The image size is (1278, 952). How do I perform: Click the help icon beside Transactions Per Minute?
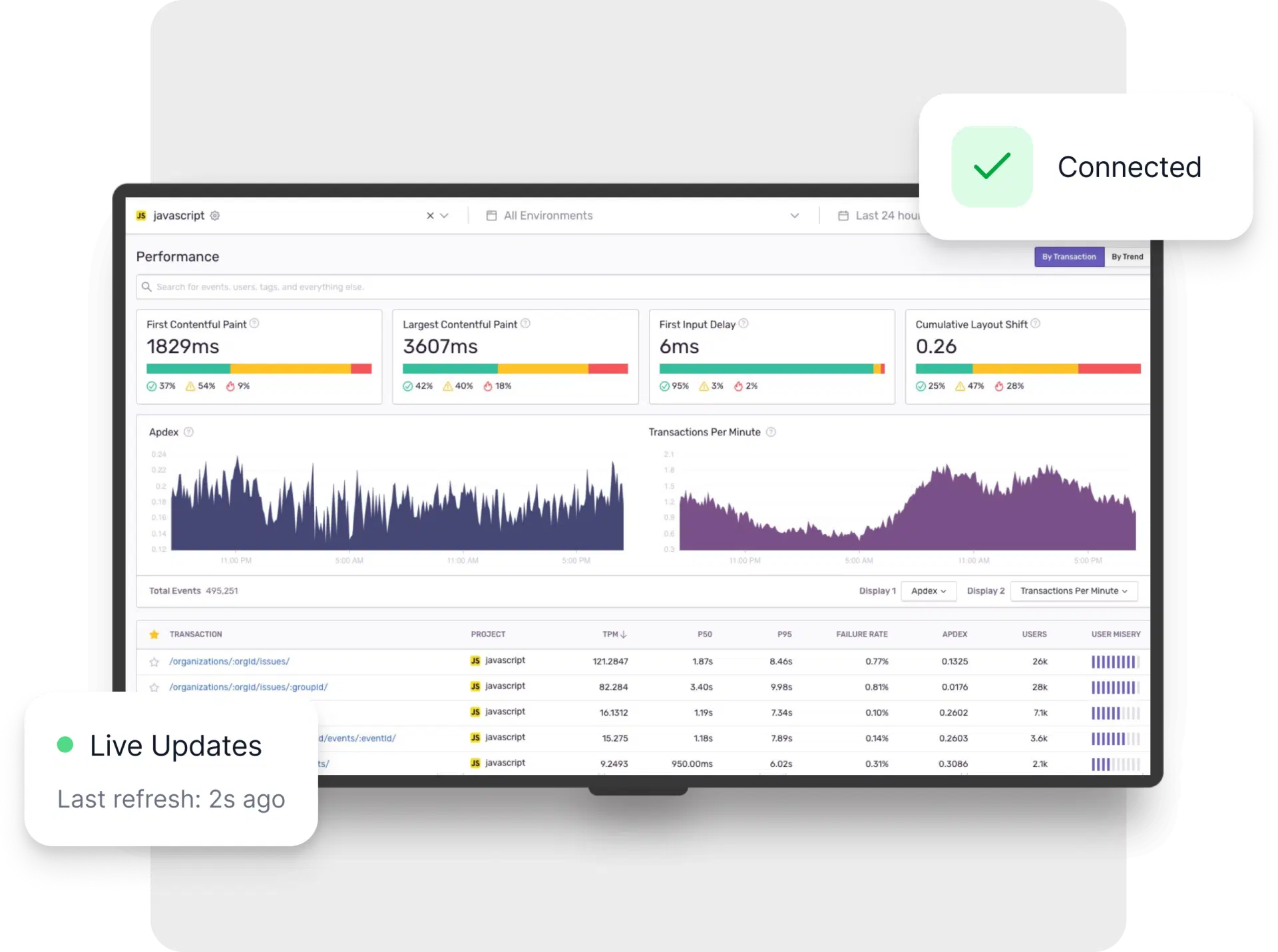click(771, 432)
